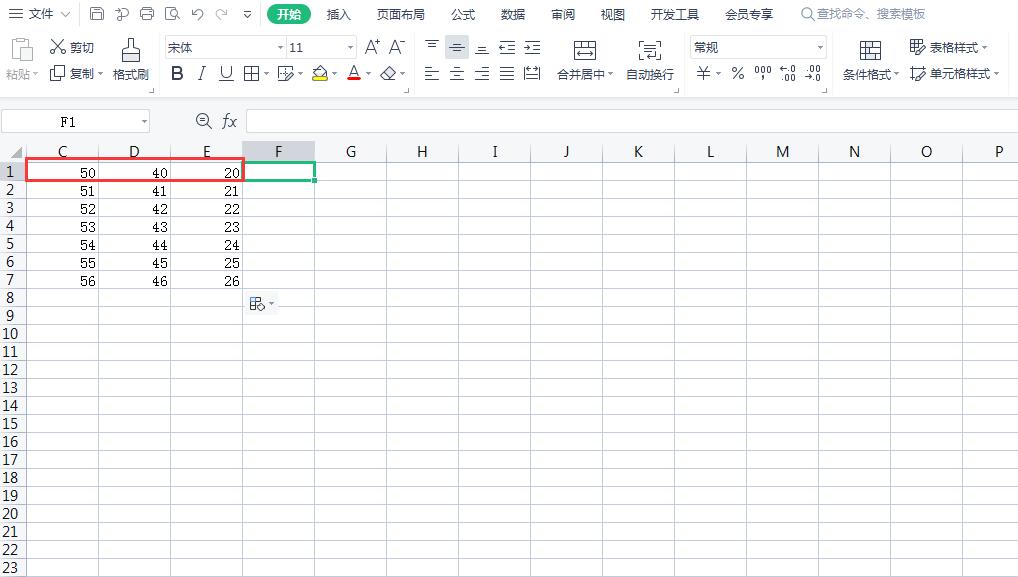
Task: Switch to the Insert (插入) tab
Action: (338, 14)
